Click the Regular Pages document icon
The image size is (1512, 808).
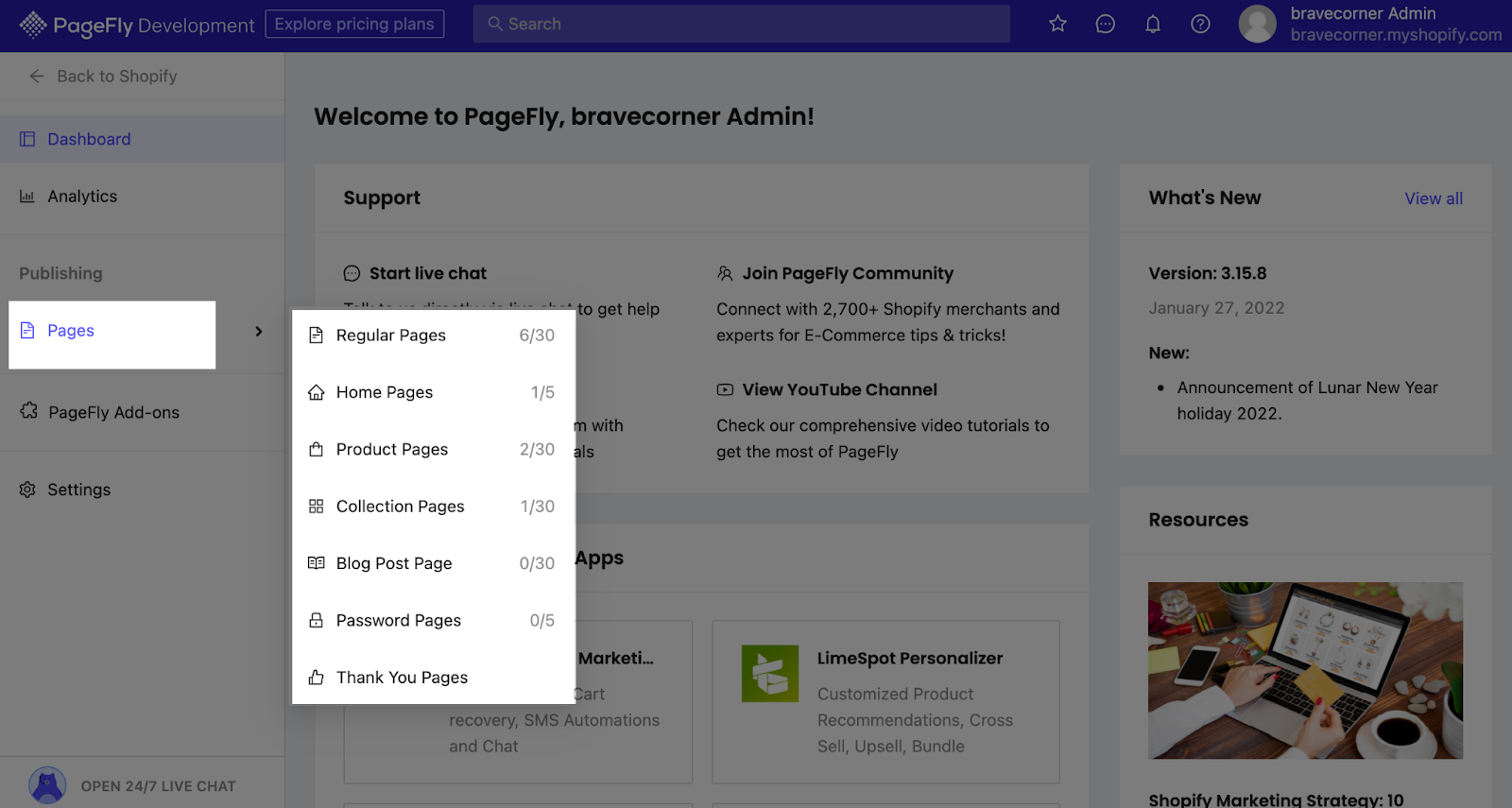tap(317, 335)
